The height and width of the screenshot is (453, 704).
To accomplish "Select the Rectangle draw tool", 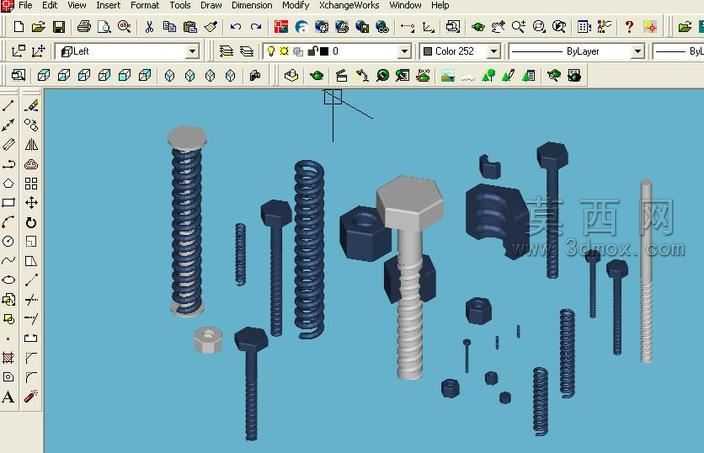I will (x=9, y=202).
